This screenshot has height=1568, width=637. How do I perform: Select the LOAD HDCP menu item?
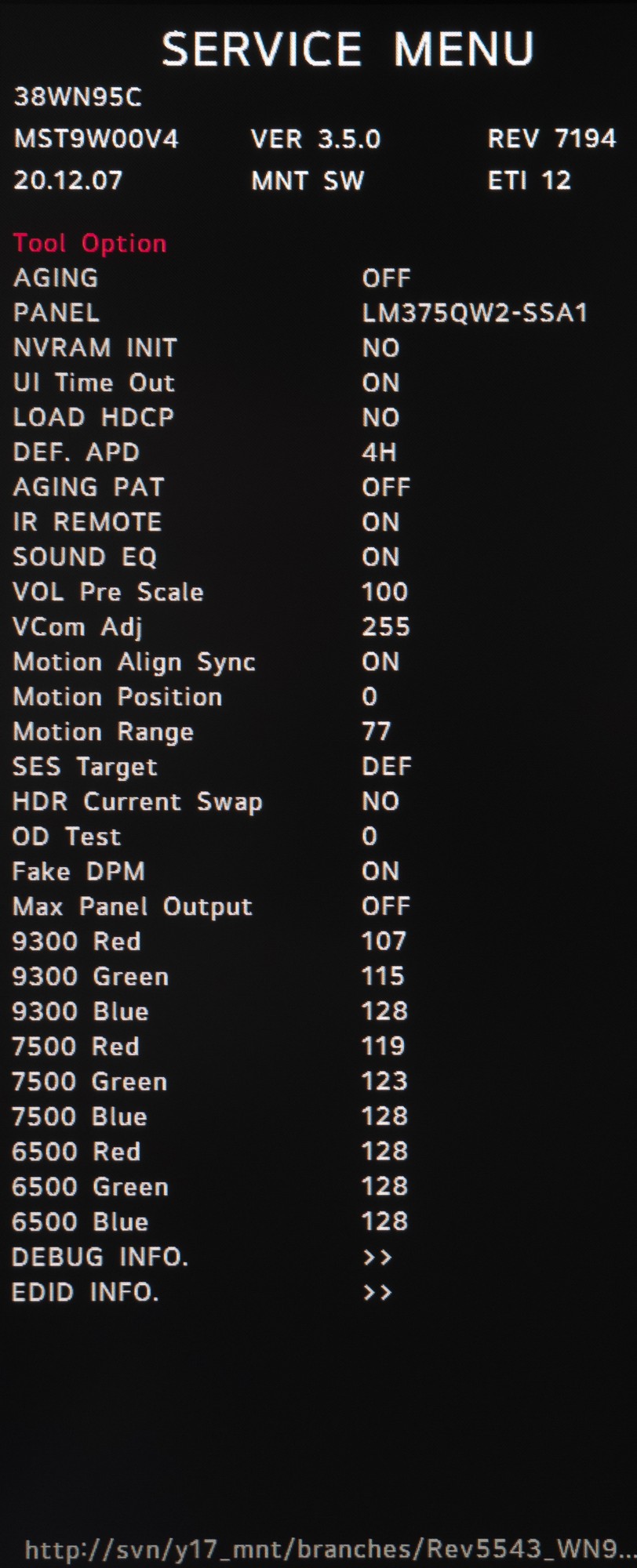(x=93, y=418)
